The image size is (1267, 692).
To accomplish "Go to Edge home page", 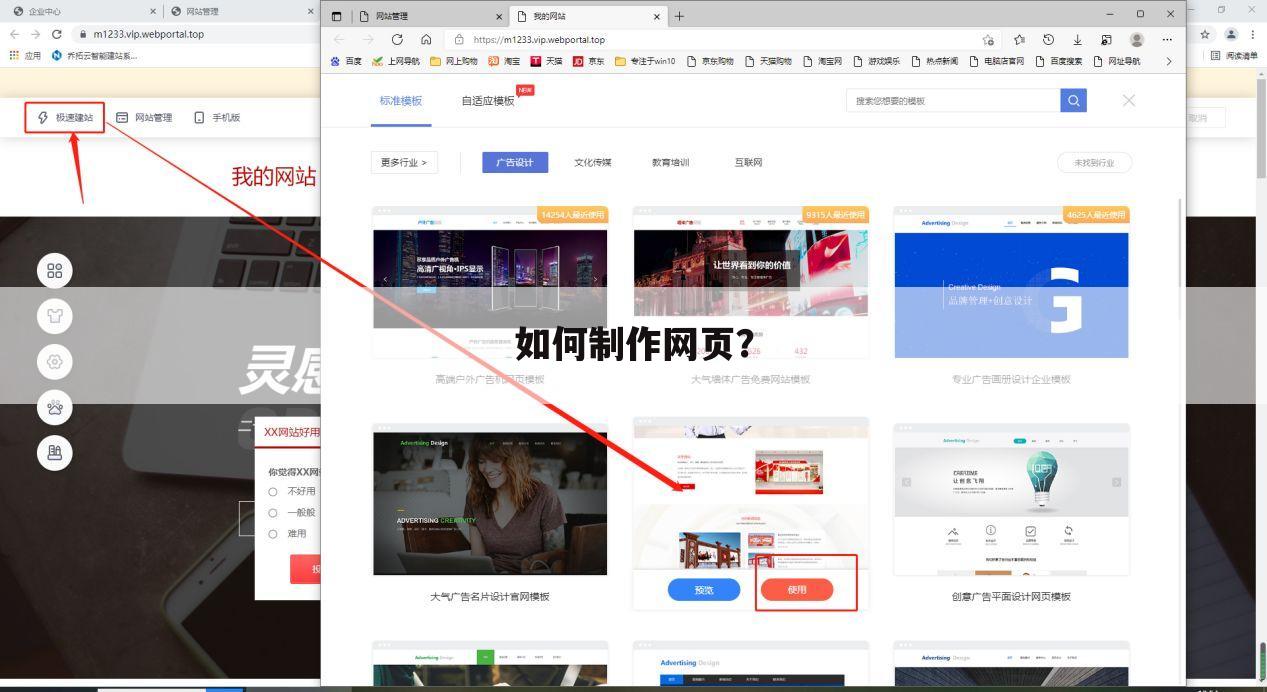I will click(x=426, y=40).
